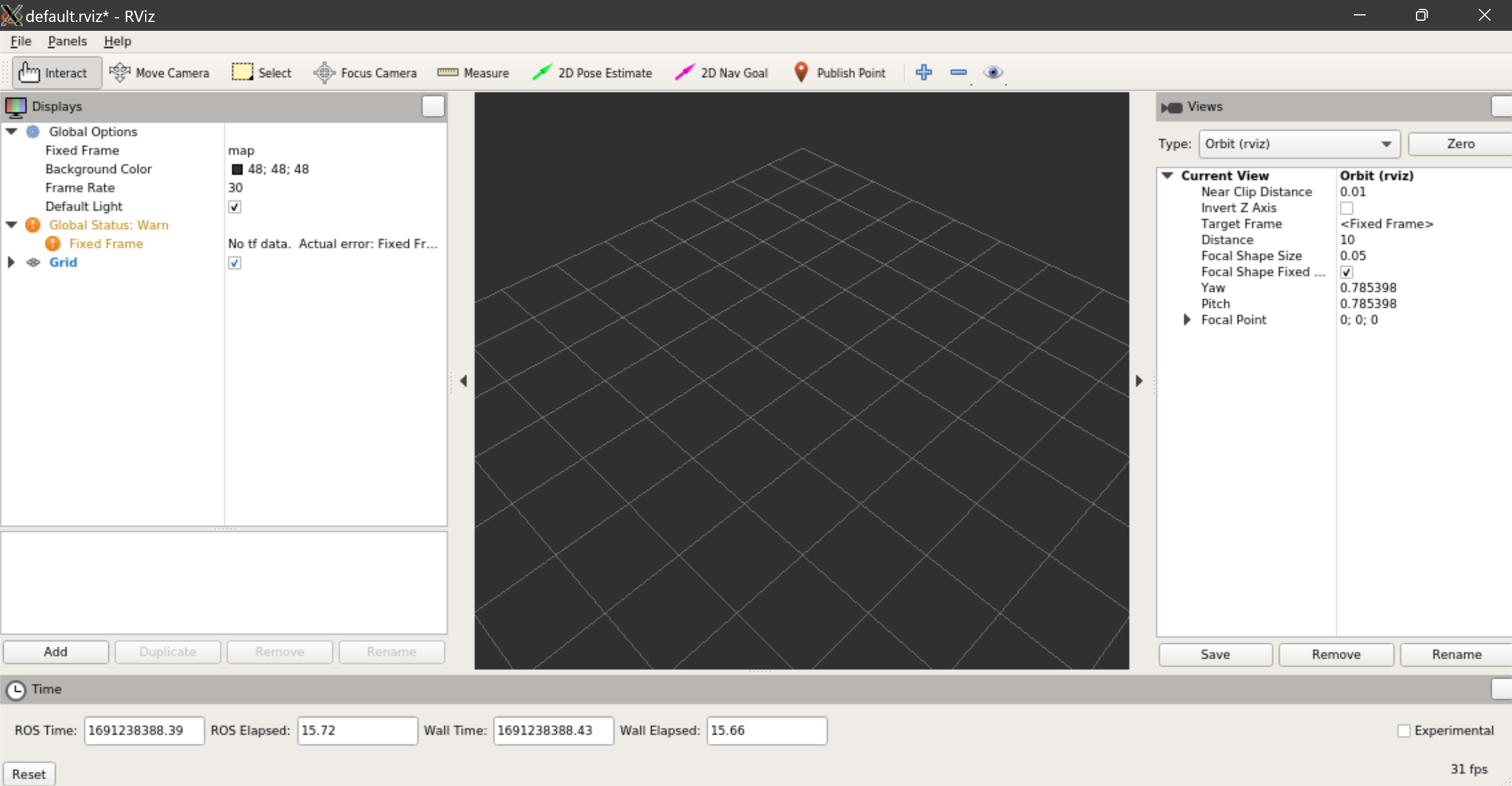The height and width of the screenshot is (786, 1512).
Task: Select the Publish Point tool
Action: (x=839, y=73)
